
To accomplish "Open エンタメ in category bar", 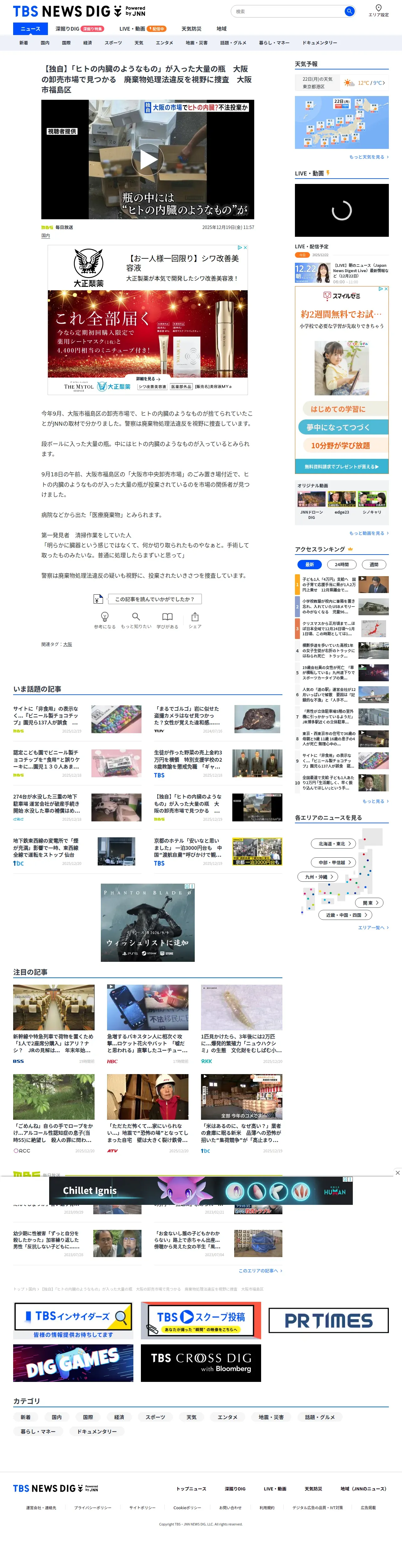I will click(x=164, y=43).
